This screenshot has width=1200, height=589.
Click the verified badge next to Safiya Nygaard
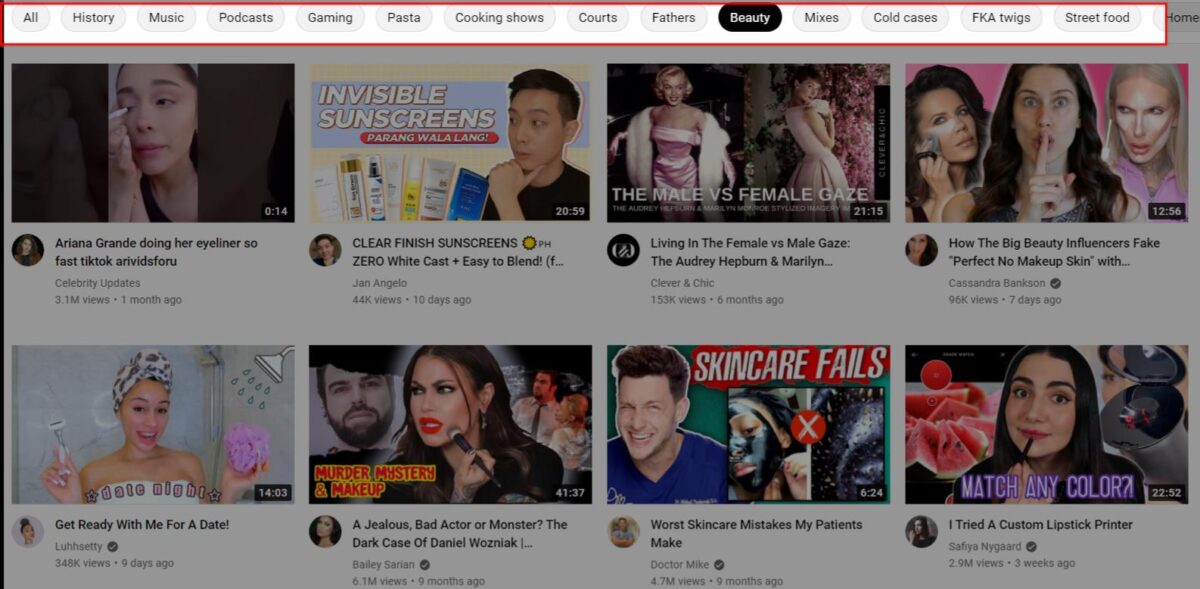tap(1031, 545)
